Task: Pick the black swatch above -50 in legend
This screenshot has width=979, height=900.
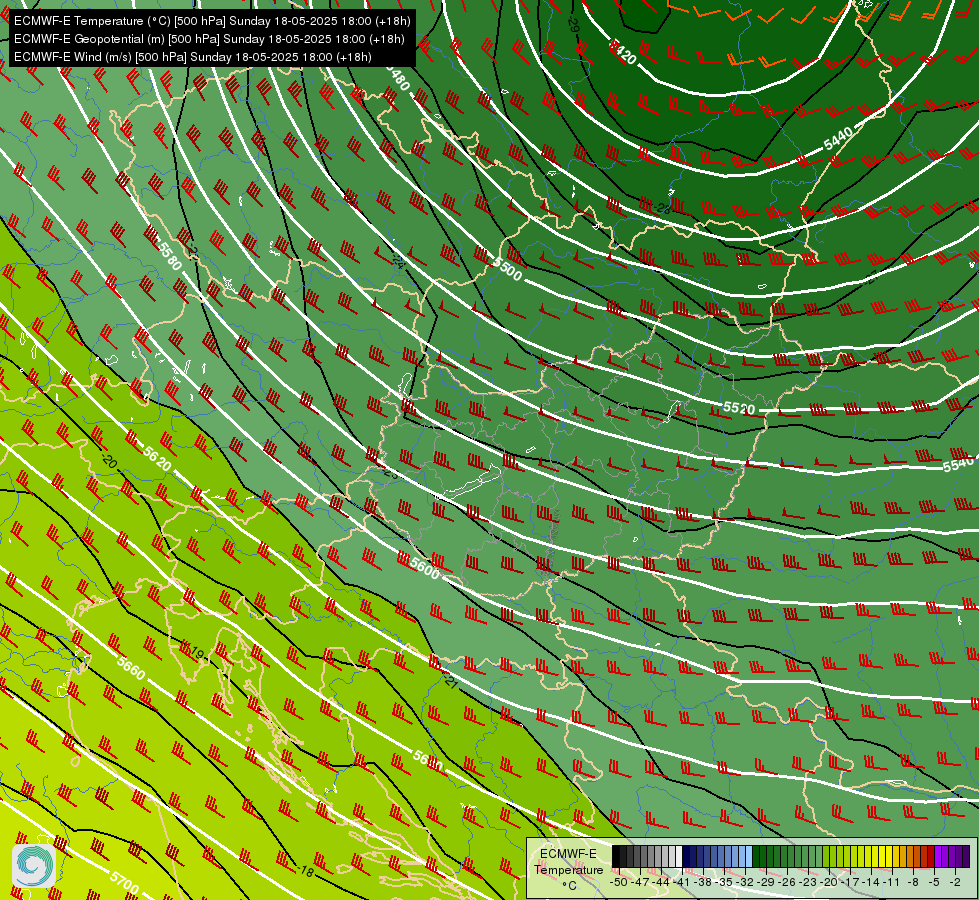Action: point(616,857)
